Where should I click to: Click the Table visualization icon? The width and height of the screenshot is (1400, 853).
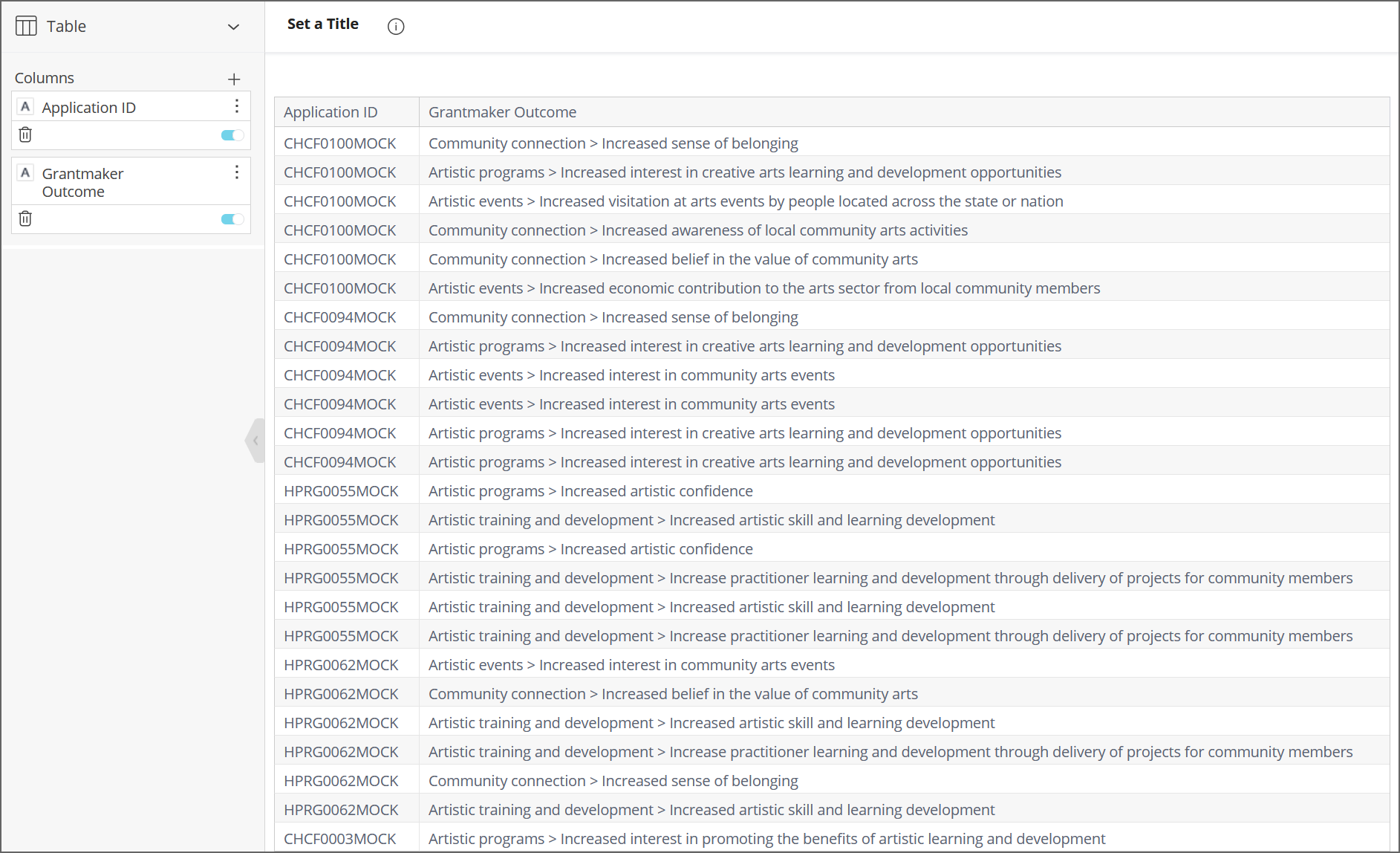26,27
